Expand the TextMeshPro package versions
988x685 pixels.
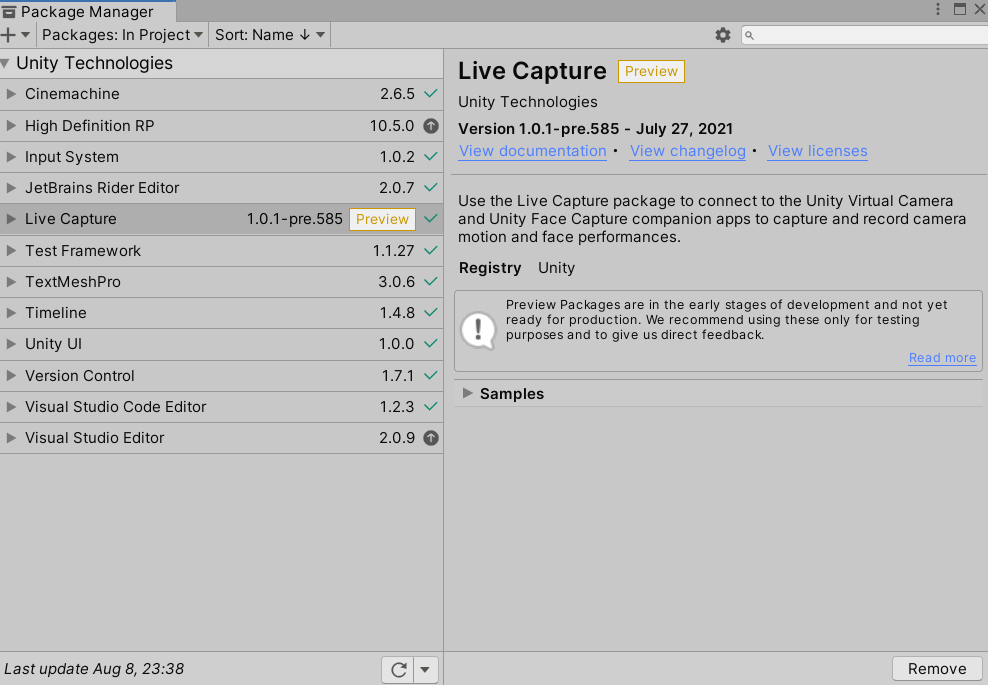(11, 282)
